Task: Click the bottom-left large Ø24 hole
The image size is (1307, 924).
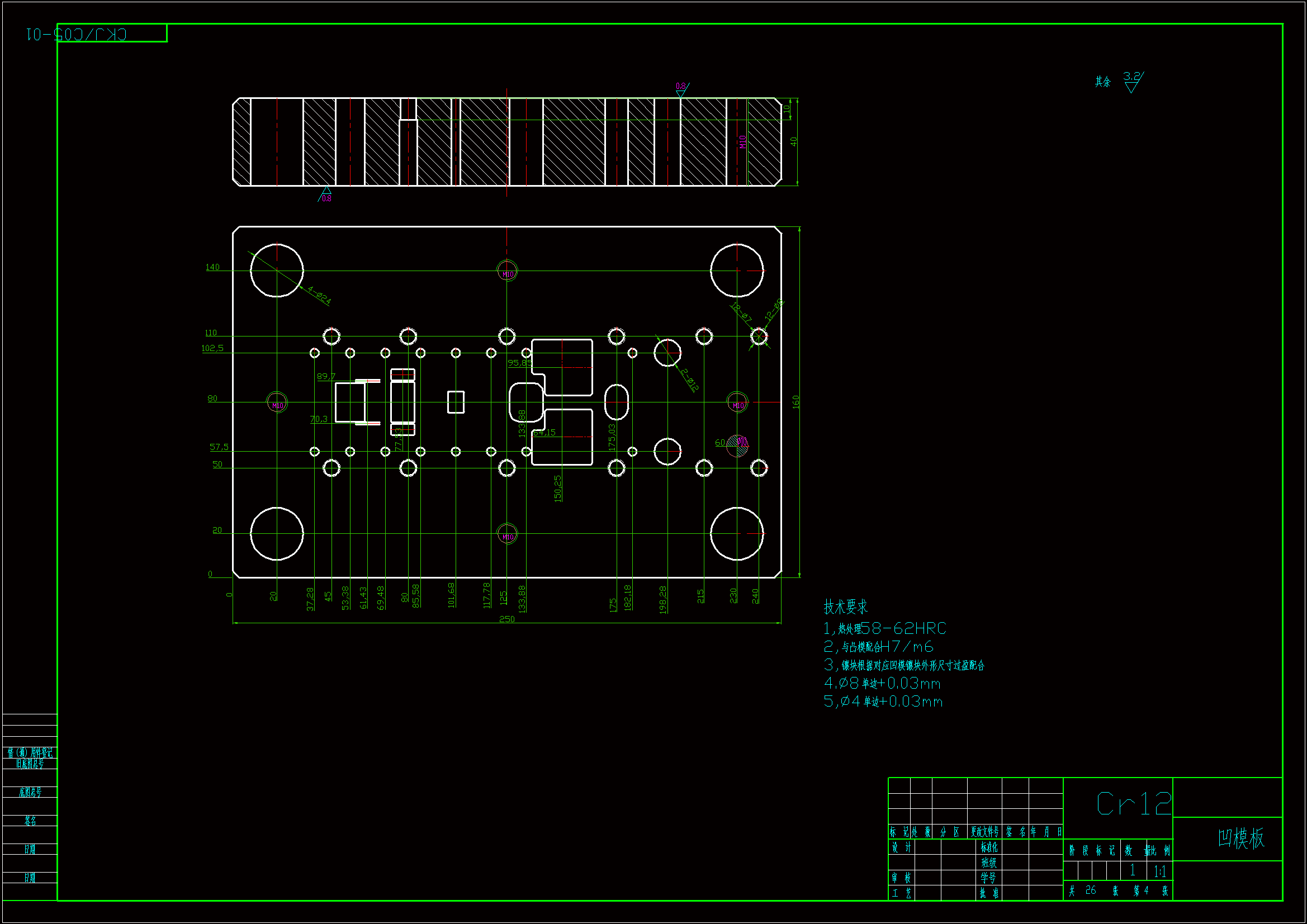Action: 277,533
